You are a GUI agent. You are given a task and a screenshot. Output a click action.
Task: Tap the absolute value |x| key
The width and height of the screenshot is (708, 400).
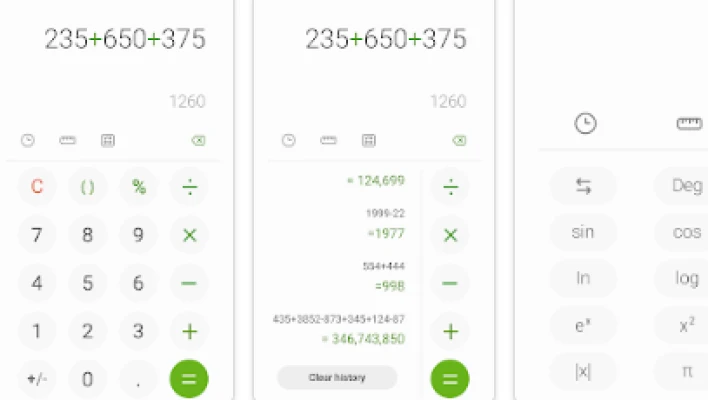583,372
